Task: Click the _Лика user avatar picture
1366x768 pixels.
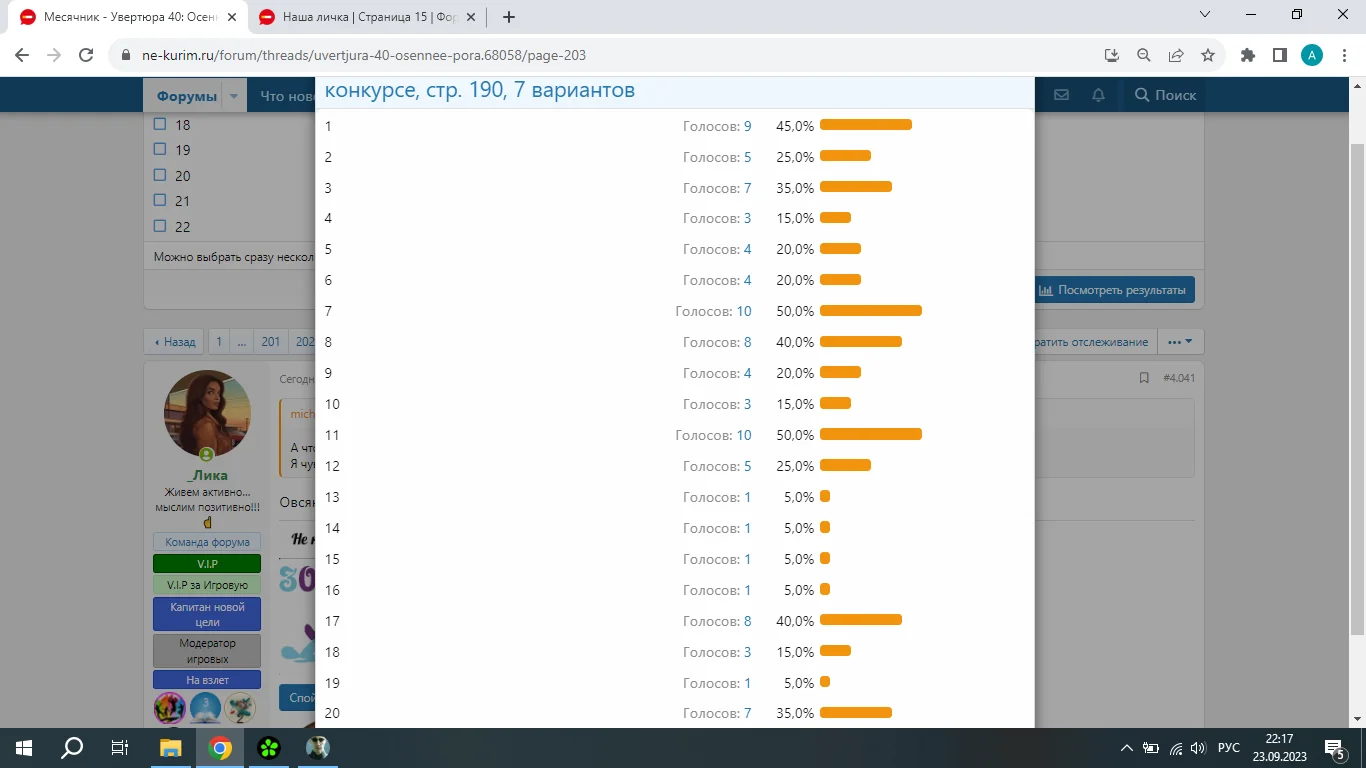Action: click(x=207, y=415)
